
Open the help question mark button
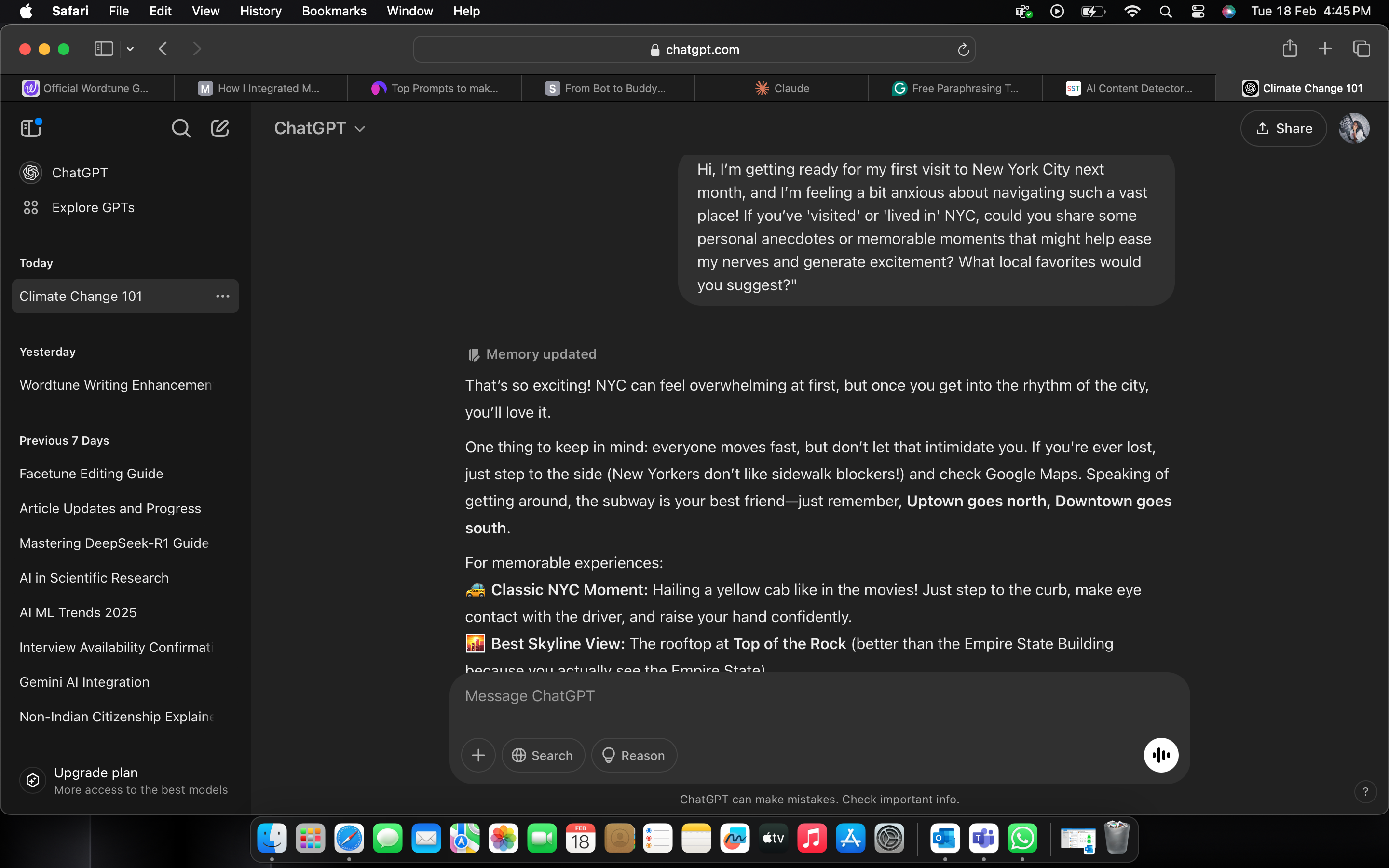tap(1365, 792)
